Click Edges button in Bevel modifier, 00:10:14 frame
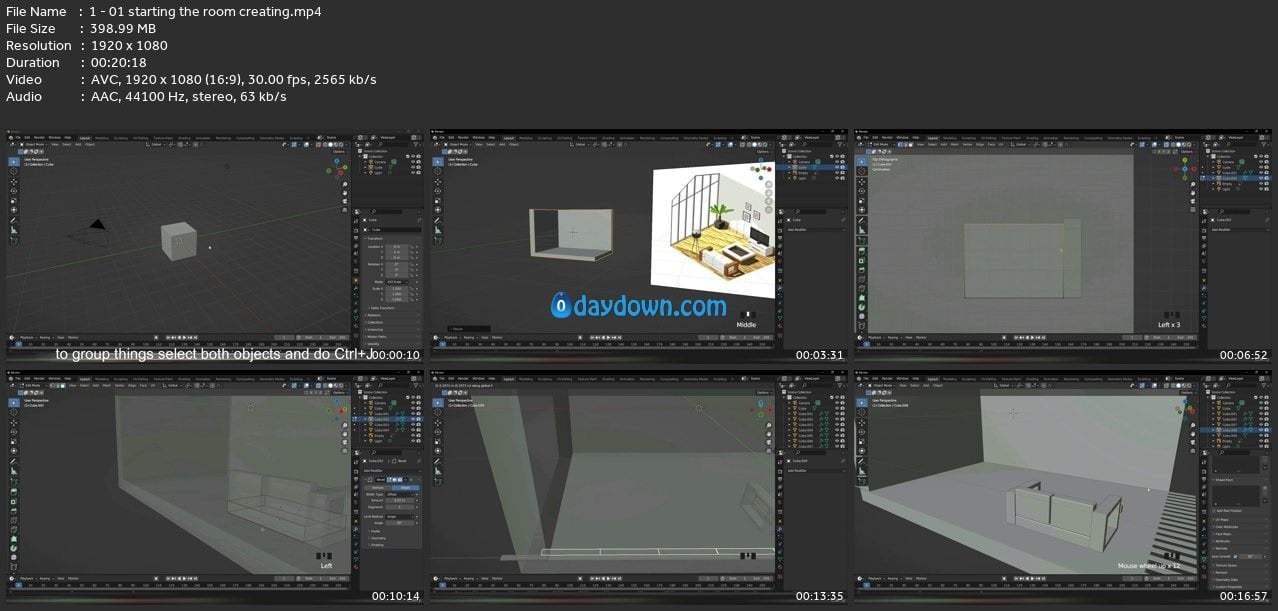The width and height of the screenshot is (1278, 611). (x=405, y=488)
